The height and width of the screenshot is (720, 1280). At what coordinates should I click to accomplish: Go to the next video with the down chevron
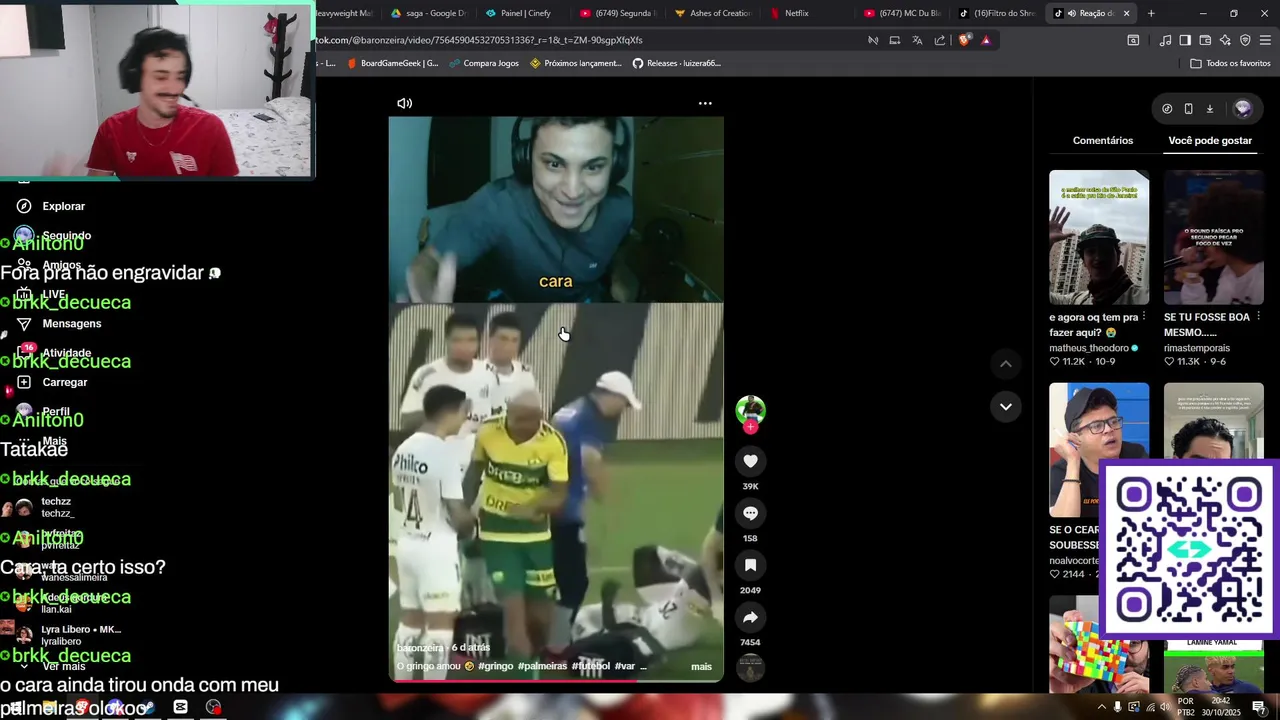point(1005,406)
